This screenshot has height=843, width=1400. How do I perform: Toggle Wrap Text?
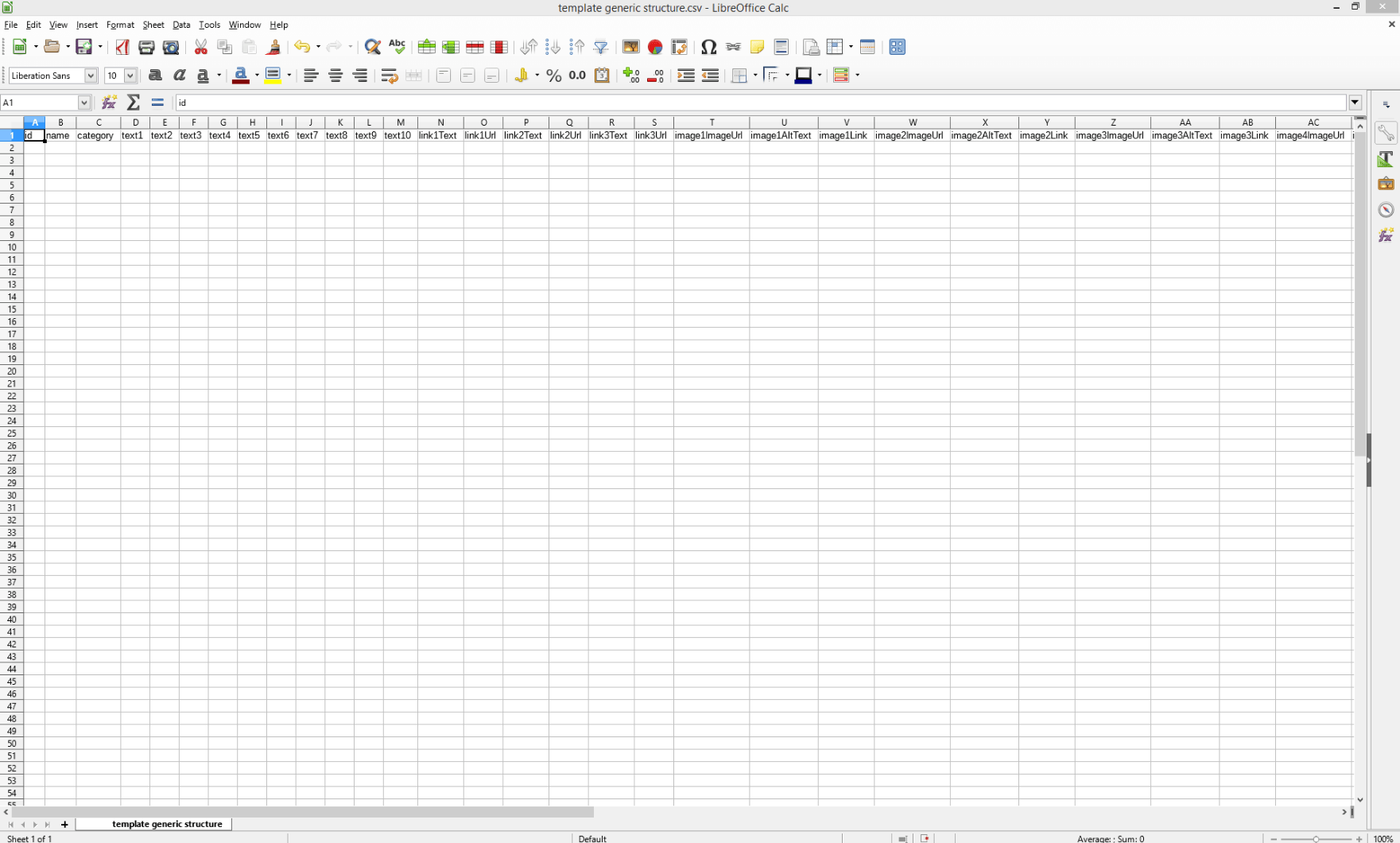pos(390,76)
